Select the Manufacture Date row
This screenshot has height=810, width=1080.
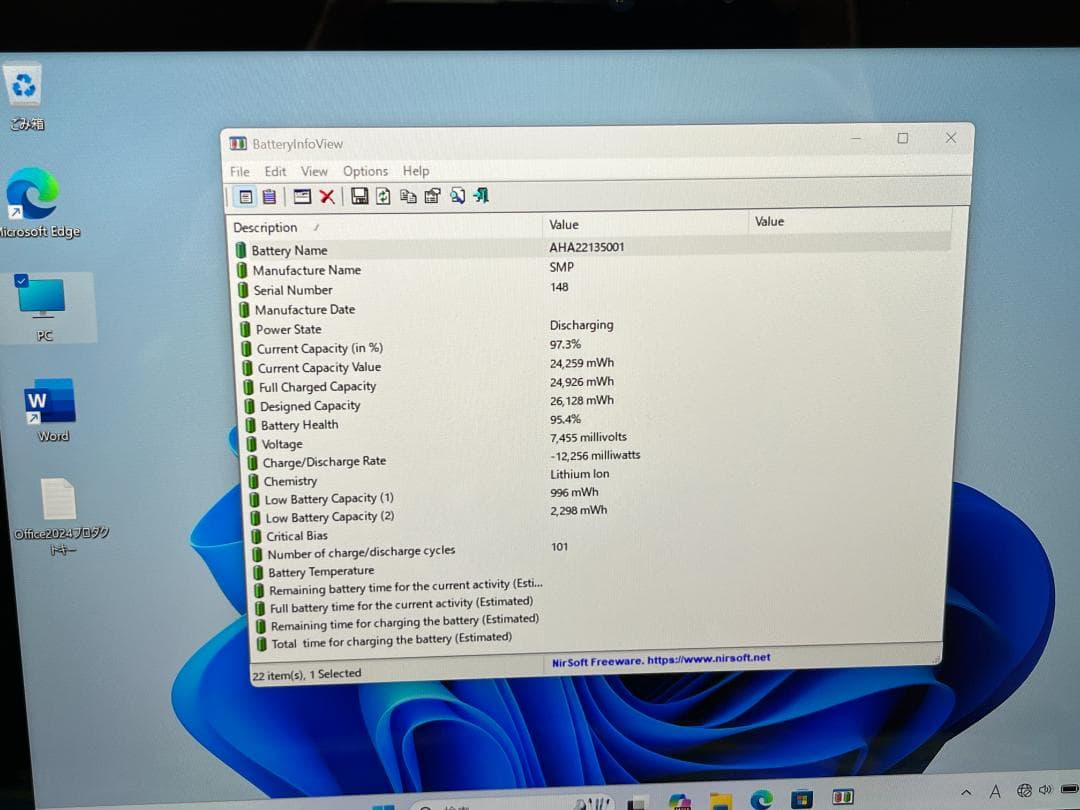[594, 309]
